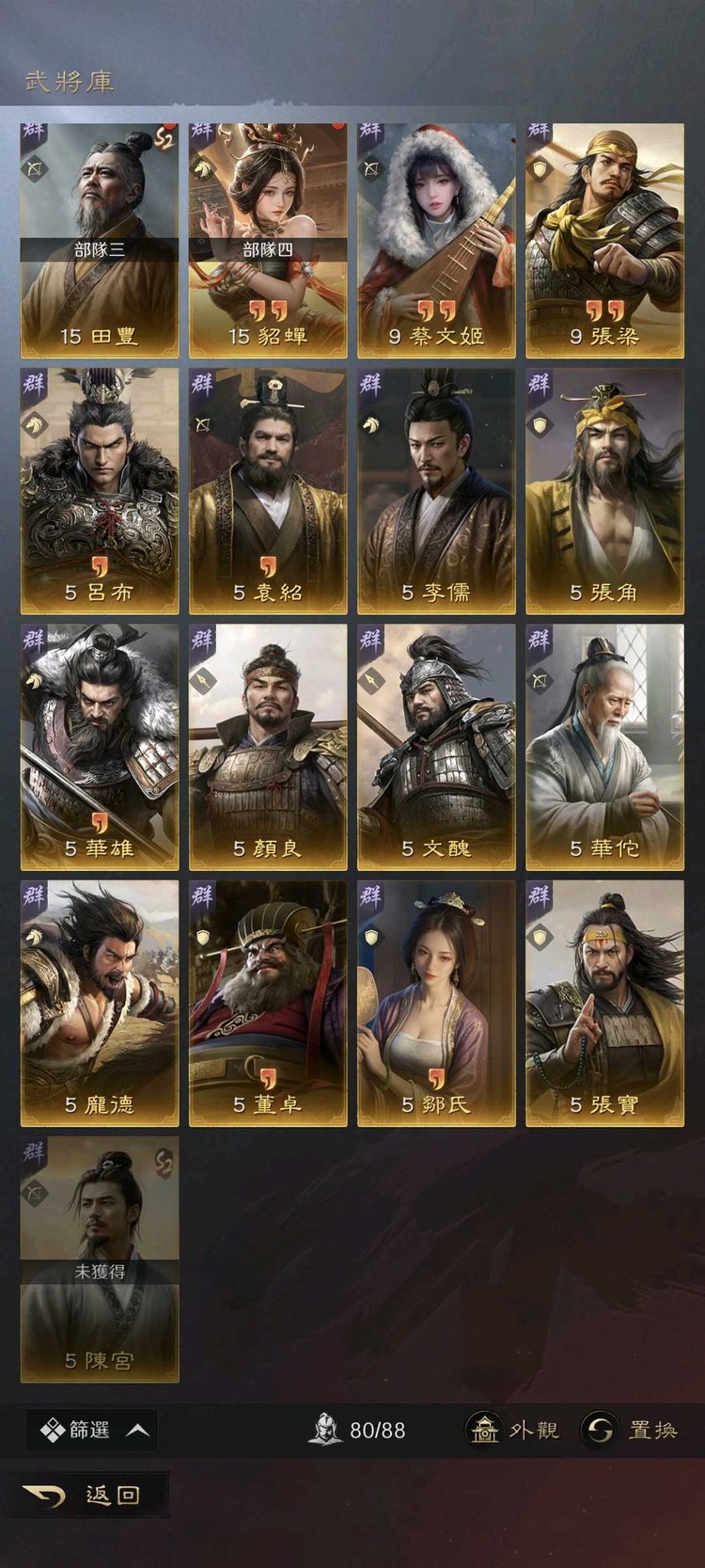Viewport: 705px width, 1568px height.
Task: Click the 返回 back arrow icon
Action: pyautogui.click(x=43, y=1495)
